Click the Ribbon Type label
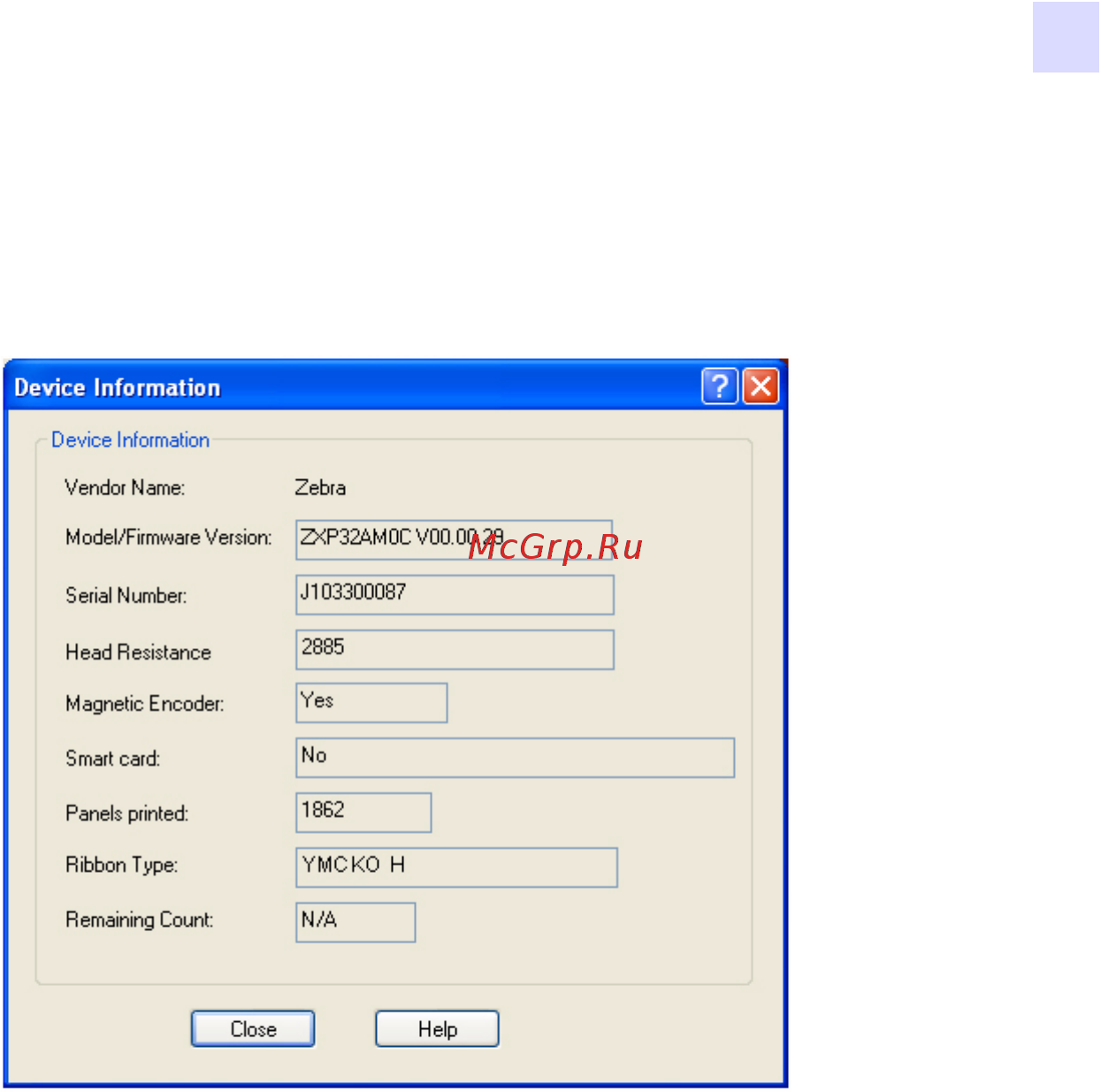The height and width of the screenshot is (1092, 1101). [x=122, y=865]
